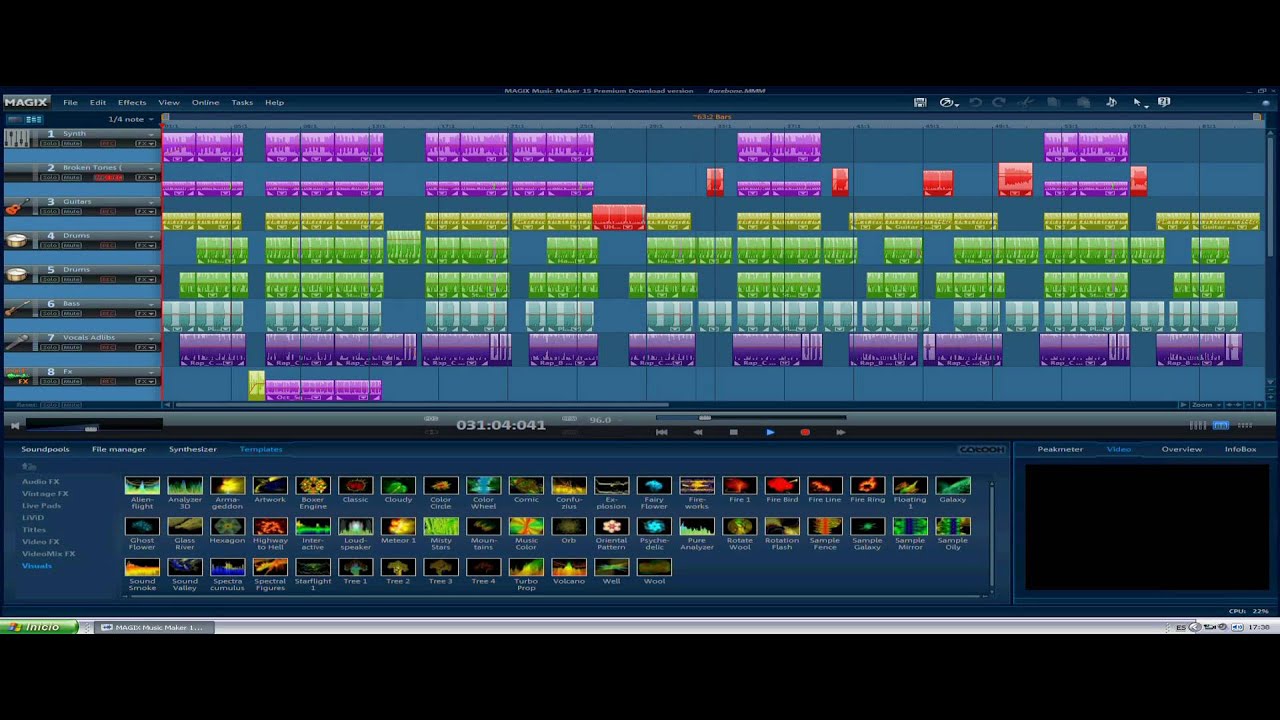Open the help question-mark icon

click(x=1164, y=102)
